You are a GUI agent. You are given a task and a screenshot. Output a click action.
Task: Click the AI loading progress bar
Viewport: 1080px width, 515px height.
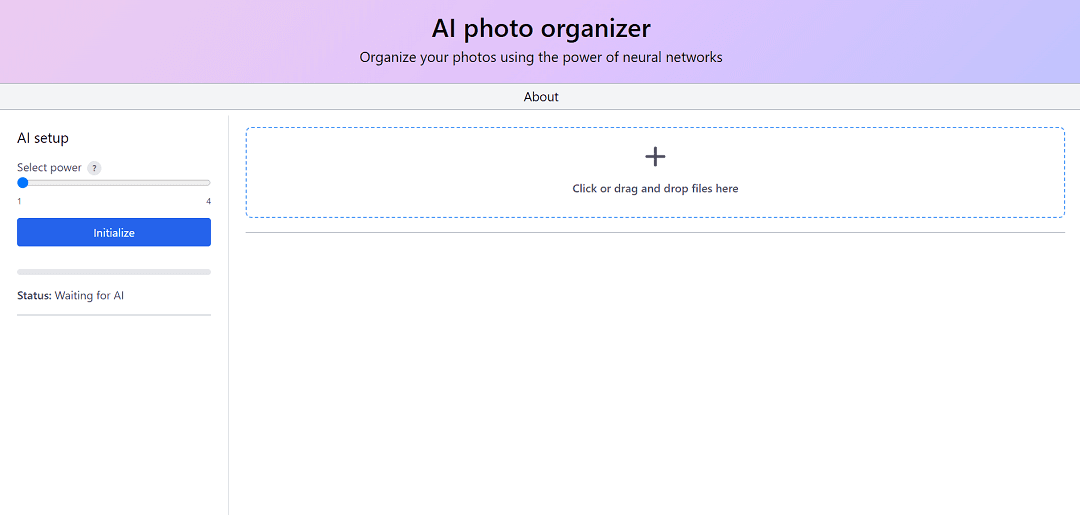click(x=114, y=272)
